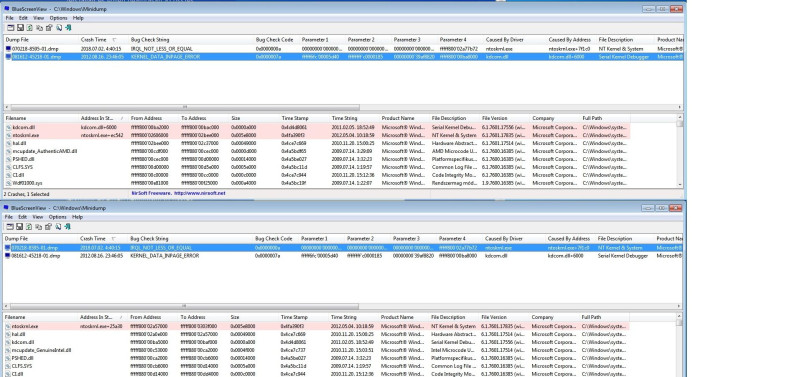Viewport: 800px width, 377px height.
Task: Sort by Crash Time column in upper window
Action: 104,39
